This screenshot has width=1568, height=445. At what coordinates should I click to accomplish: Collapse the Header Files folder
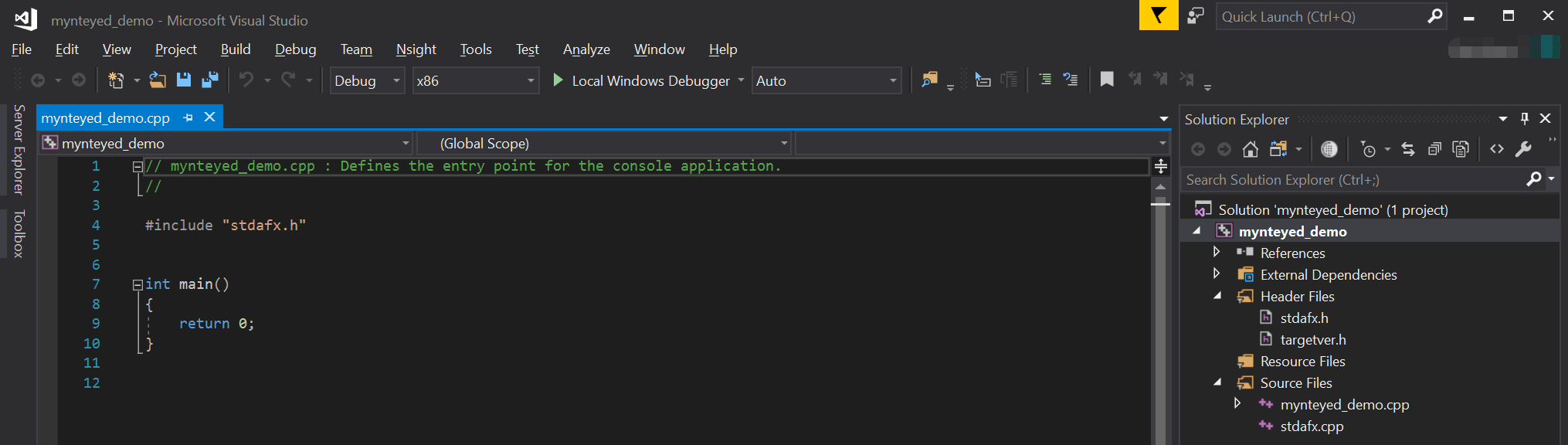pyautogui.click(x=1217, y=296)
